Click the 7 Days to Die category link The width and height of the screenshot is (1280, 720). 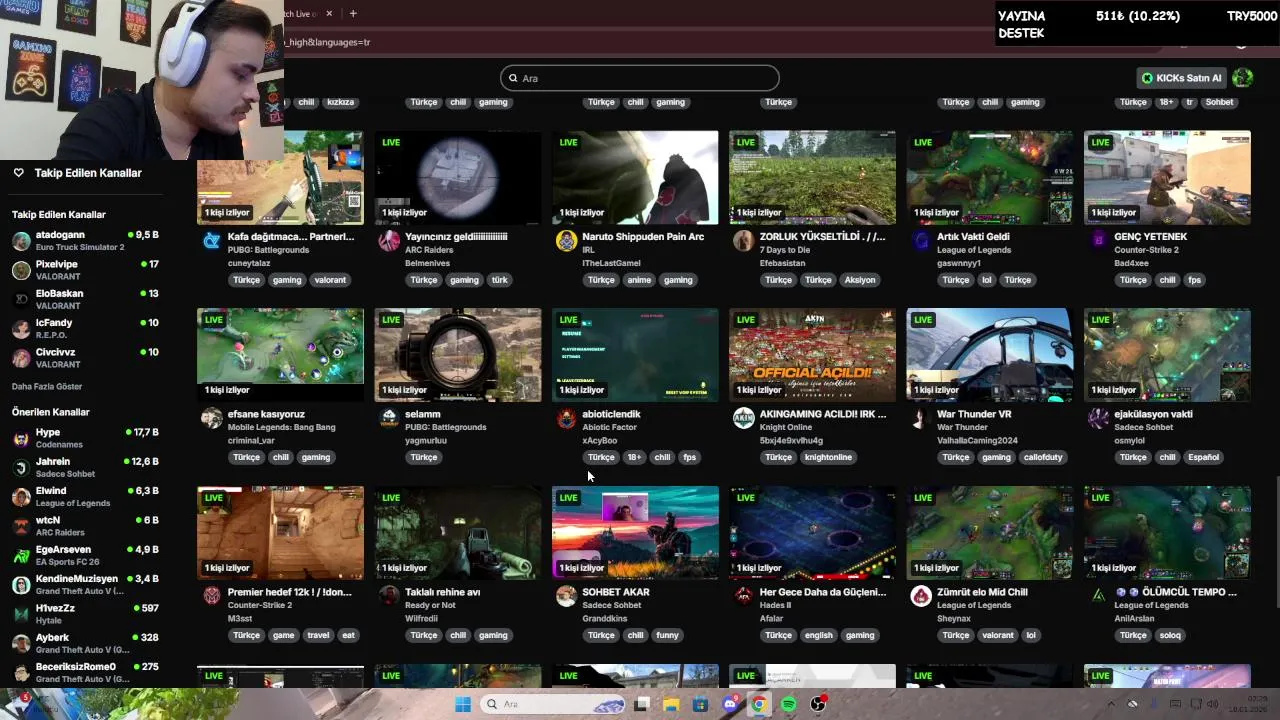pyautogui.click(x=785, y=250)
